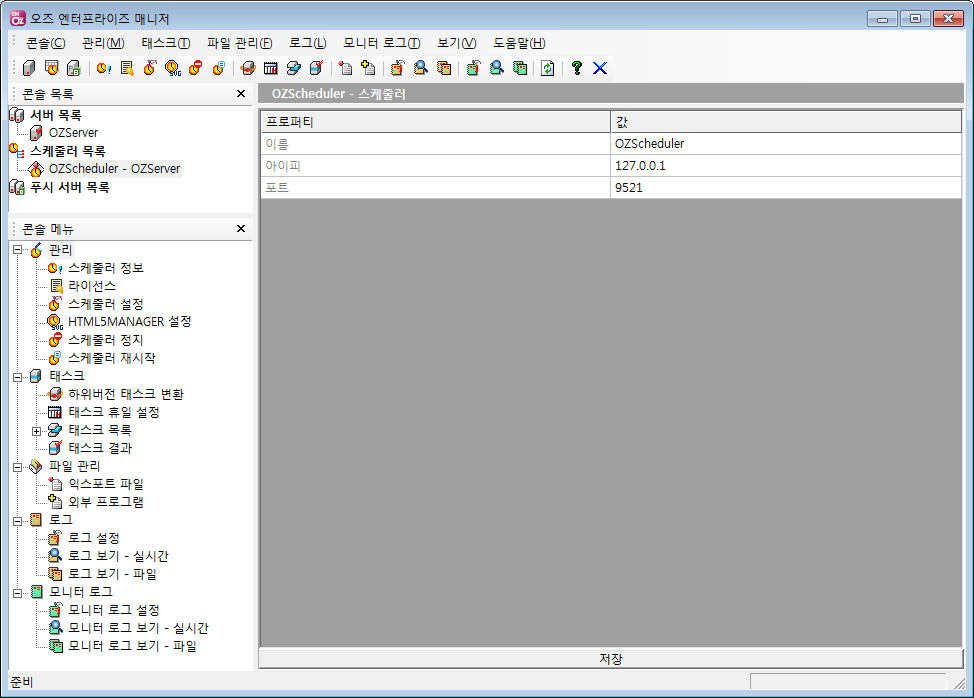The width and height of the screenshot is (974, 698).
Task: Open monitor log settings toolbar icon
Action: click(x=473, y=68)
